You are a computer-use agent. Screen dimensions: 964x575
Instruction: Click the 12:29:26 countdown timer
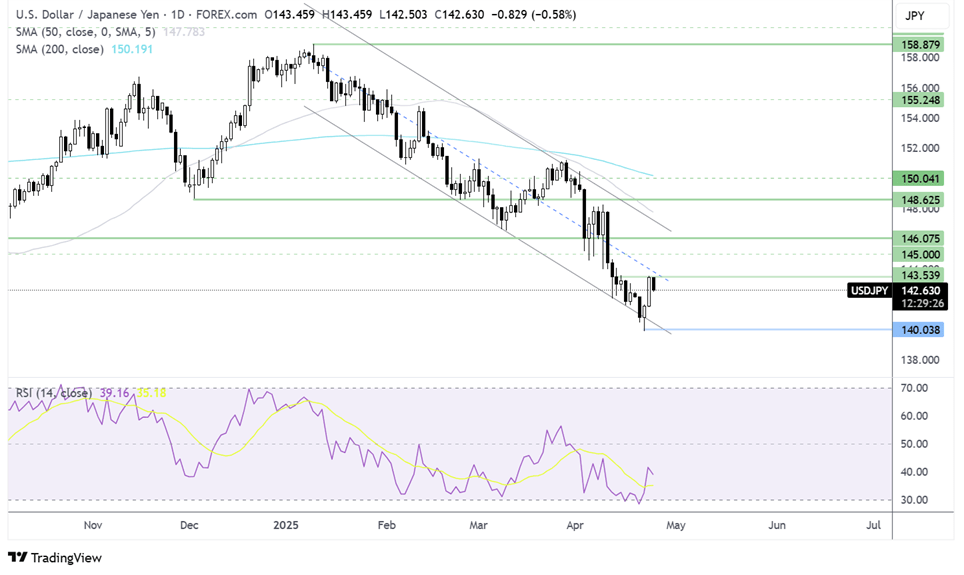click(x=922, y=303)
